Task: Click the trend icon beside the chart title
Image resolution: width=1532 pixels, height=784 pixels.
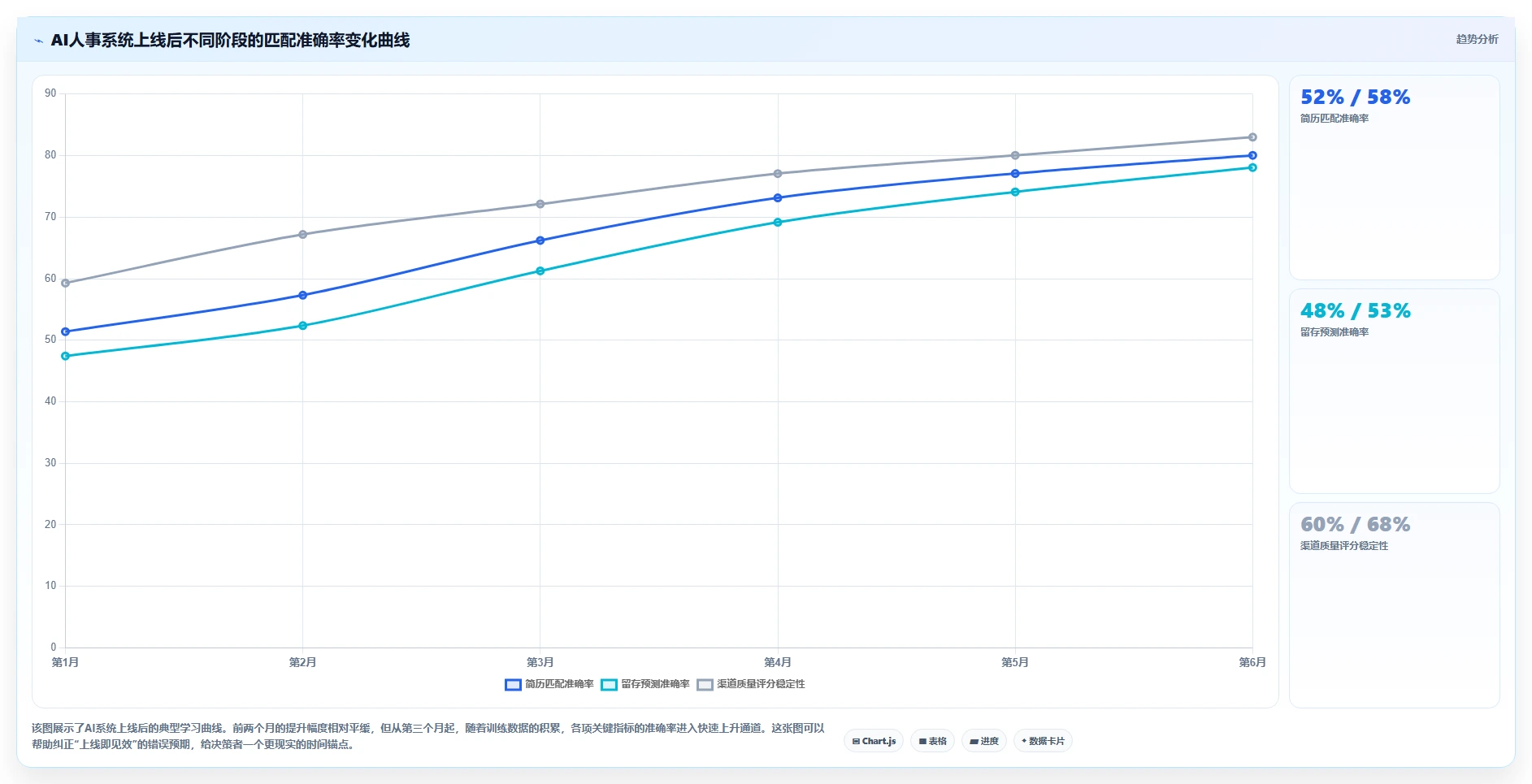Action: click(38, 41)
